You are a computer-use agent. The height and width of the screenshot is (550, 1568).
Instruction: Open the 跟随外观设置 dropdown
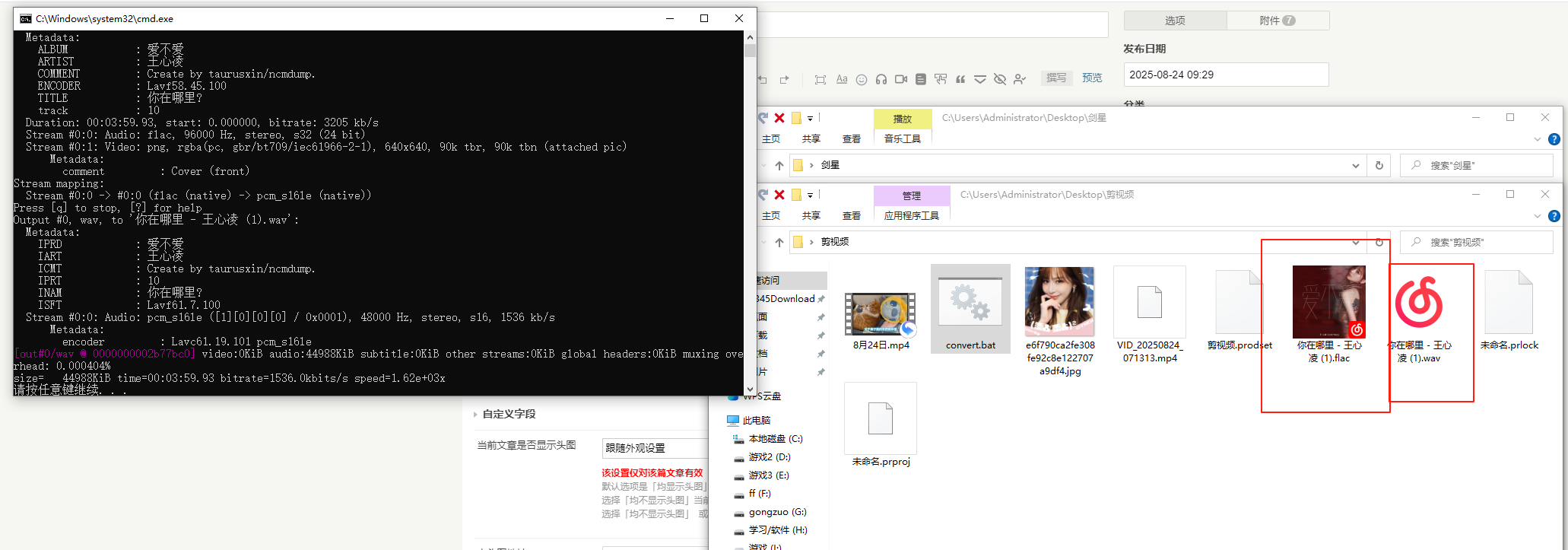tap(654, 448)
